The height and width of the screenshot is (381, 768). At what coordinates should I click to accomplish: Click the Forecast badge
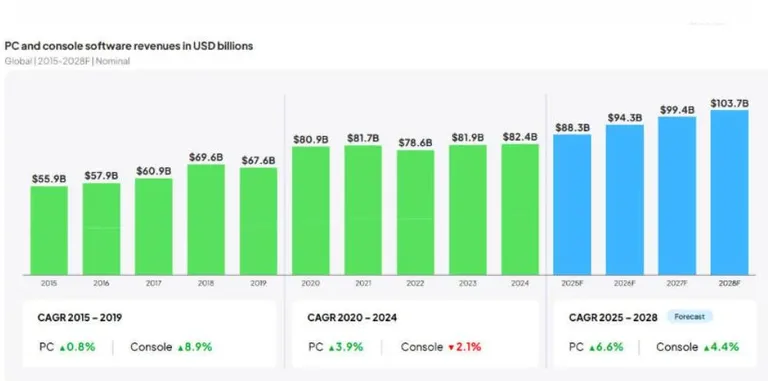pos(690,317)
